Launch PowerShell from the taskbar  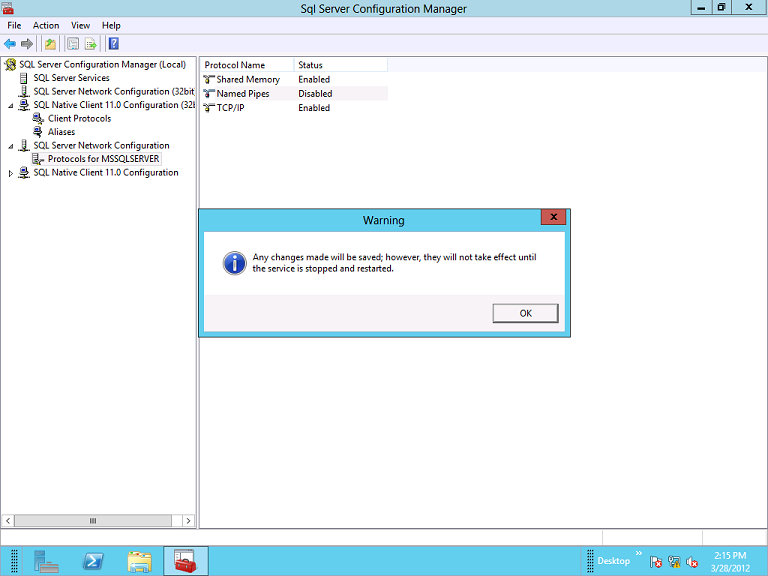coord(93,561)
